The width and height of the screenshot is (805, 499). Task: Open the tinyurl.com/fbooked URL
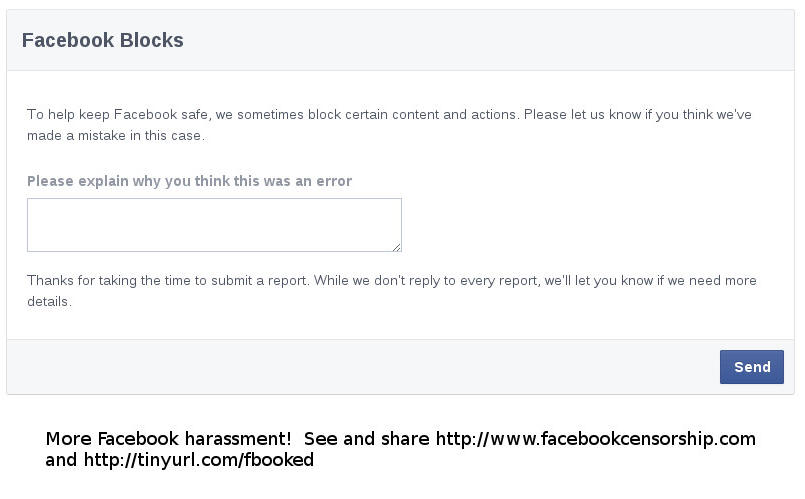199,459
